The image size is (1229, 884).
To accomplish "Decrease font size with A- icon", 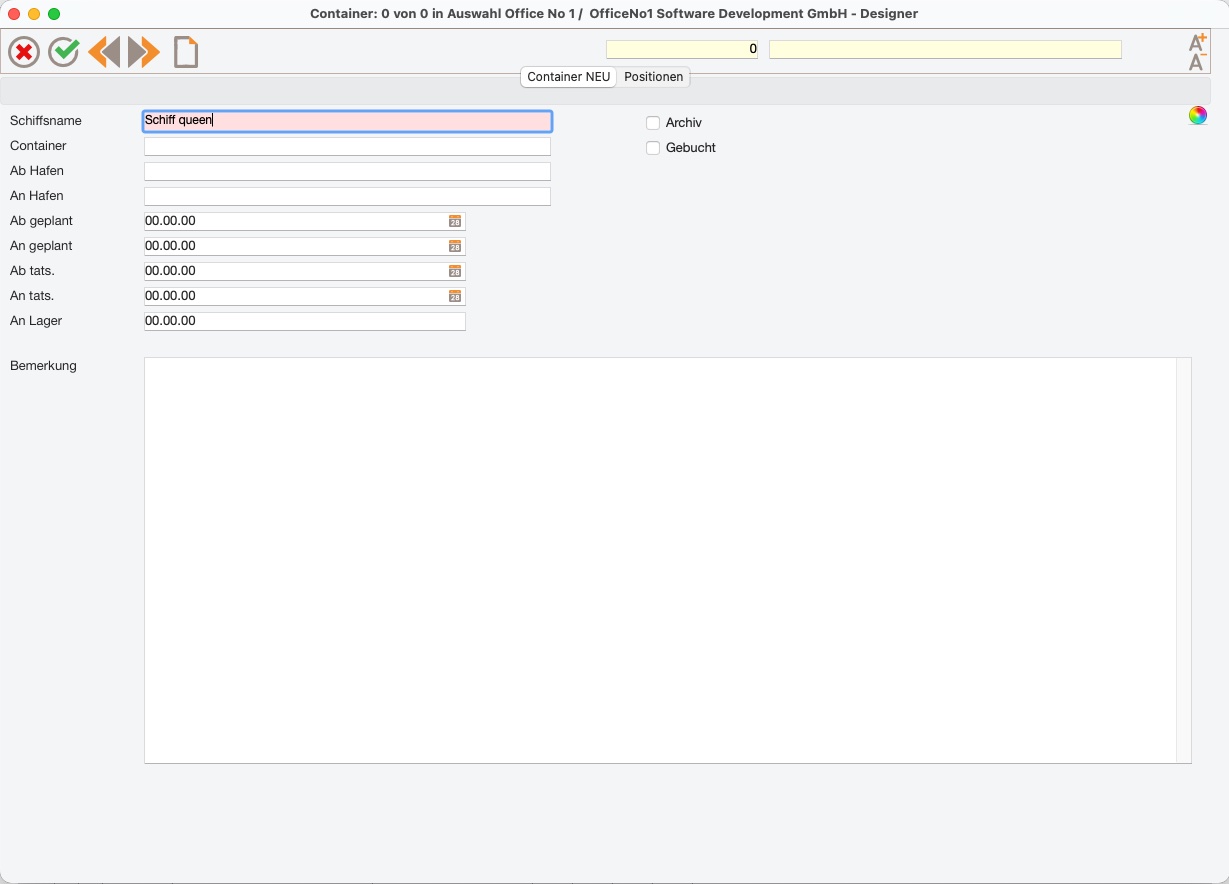I will [1197, 62].
